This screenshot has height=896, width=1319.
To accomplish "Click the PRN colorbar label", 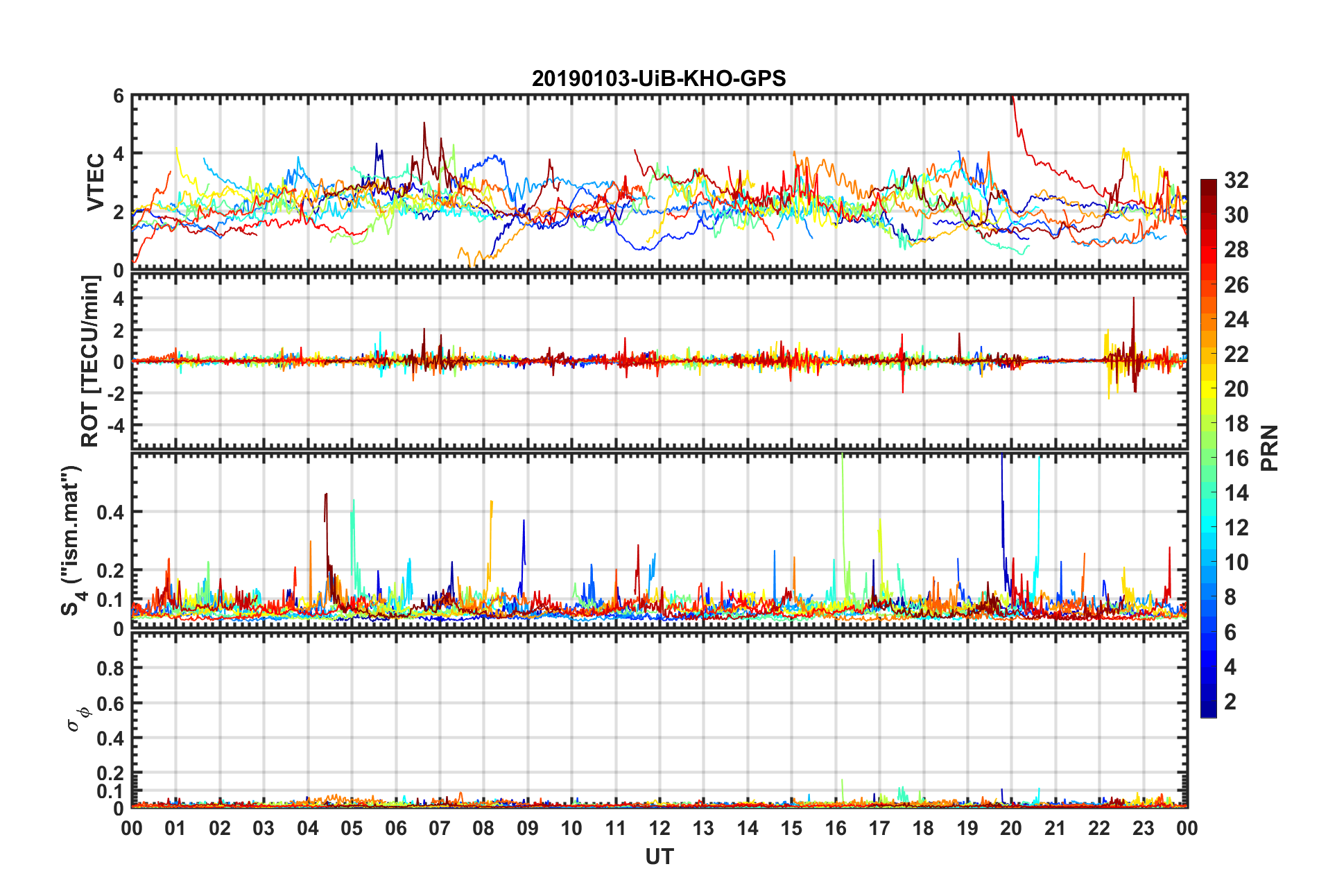I will click(x=1269, y=448).
